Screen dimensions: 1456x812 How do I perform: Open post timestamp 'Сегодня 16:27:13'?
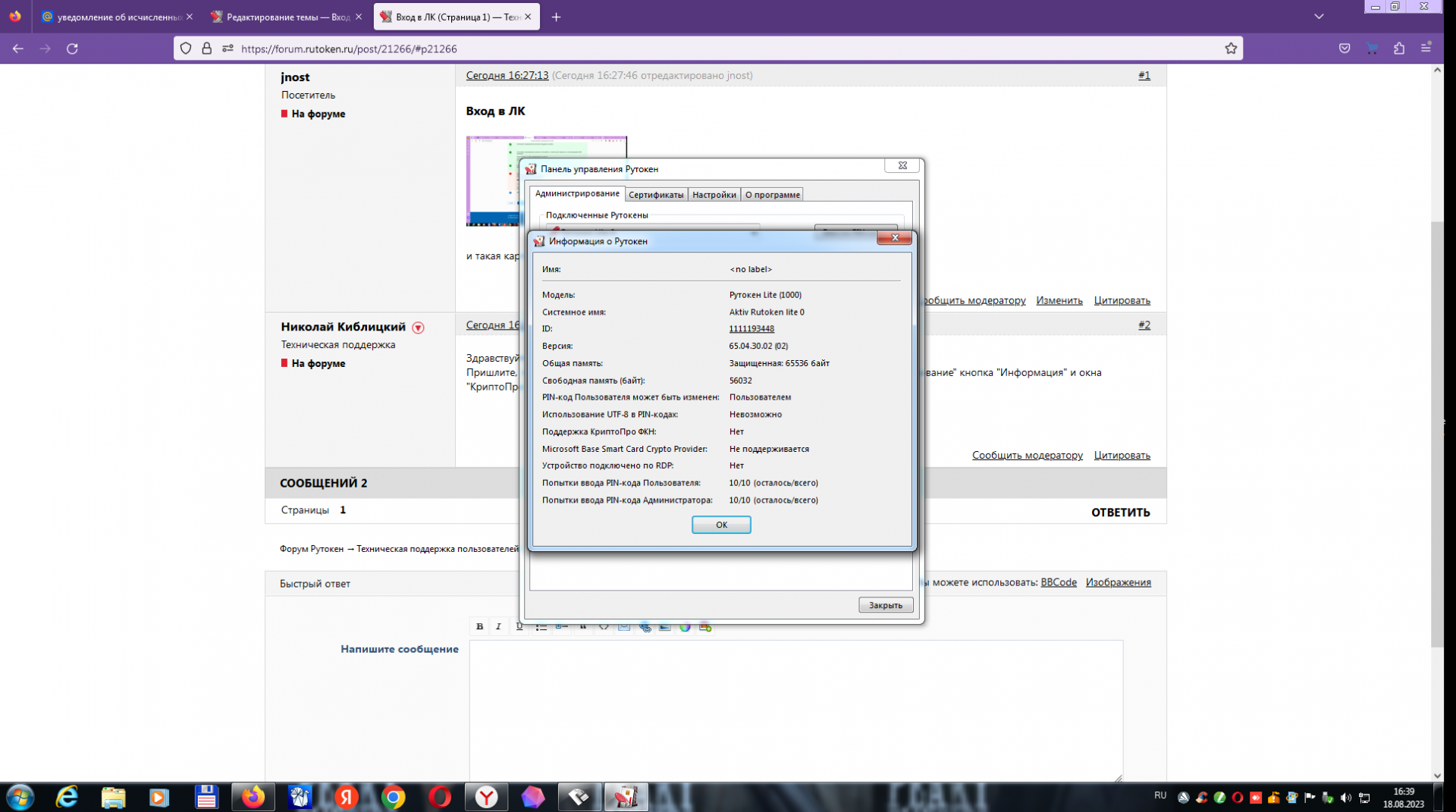point(507,75)
